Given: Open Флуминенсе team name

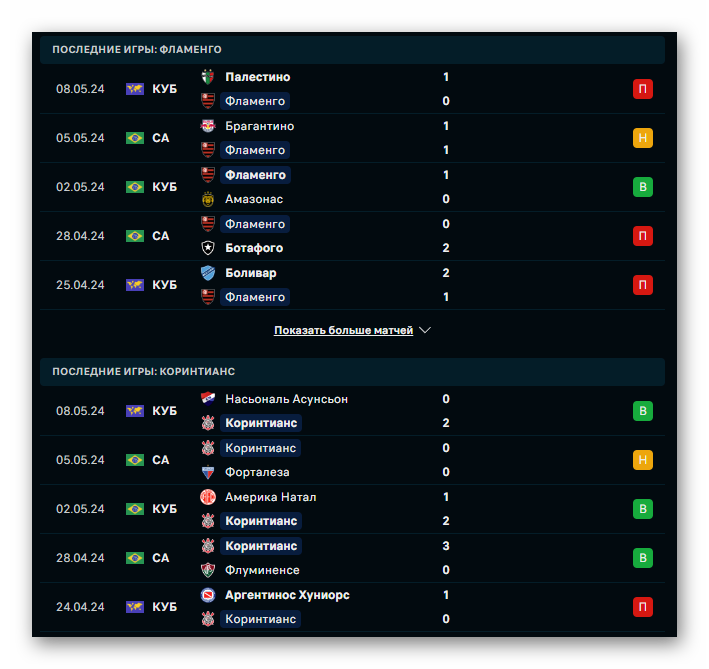Looking at the screenshot, I should tap(262, 570).
